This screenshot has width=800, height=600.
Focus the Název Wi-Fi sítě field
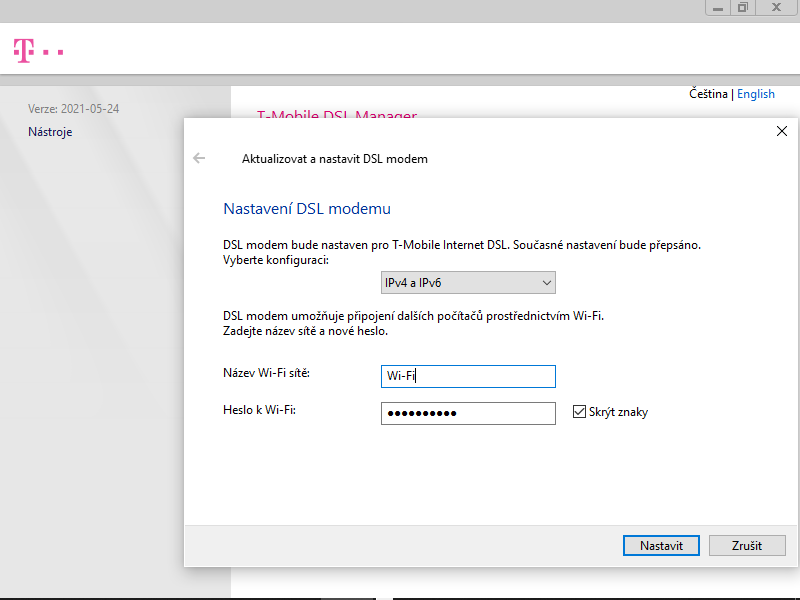point(468,377)
